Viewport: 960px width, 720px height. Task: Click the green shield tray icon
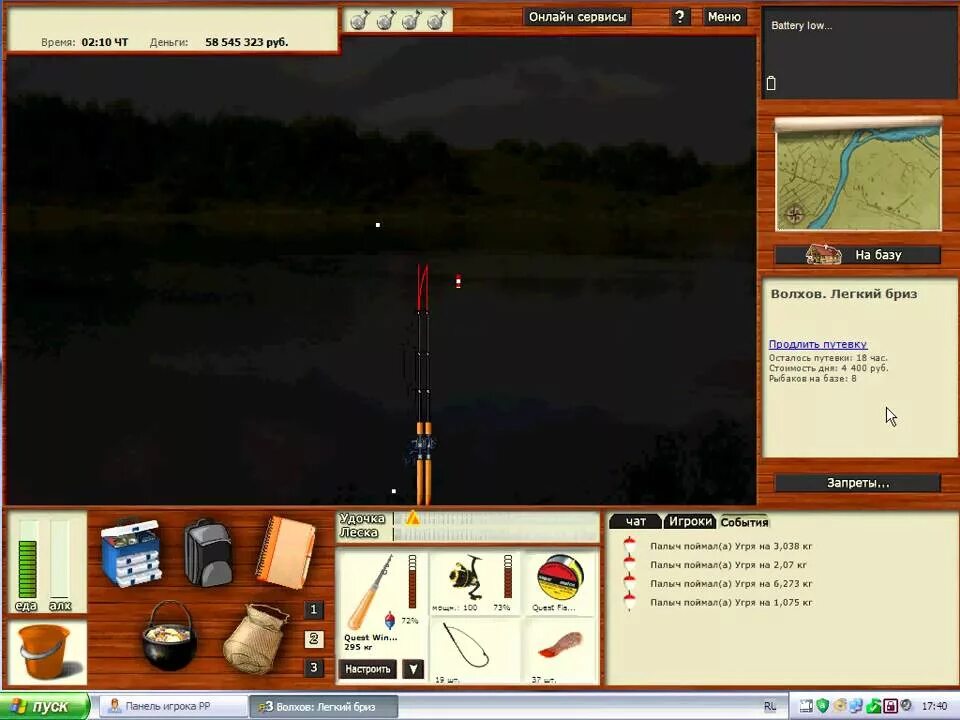(822, 706)
